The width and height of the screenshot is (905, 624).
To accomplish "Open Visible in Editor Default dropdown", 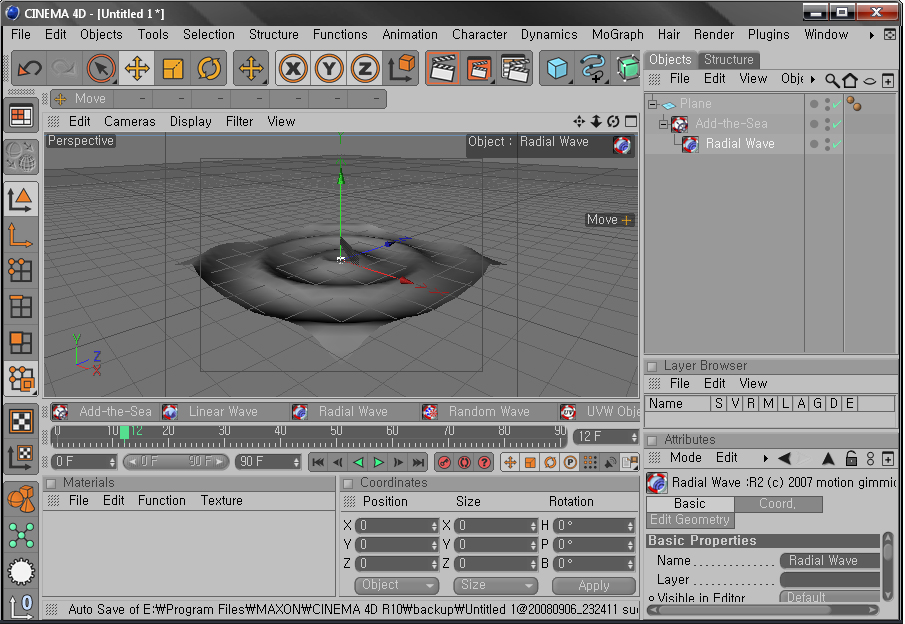I will tap(829, 597).
